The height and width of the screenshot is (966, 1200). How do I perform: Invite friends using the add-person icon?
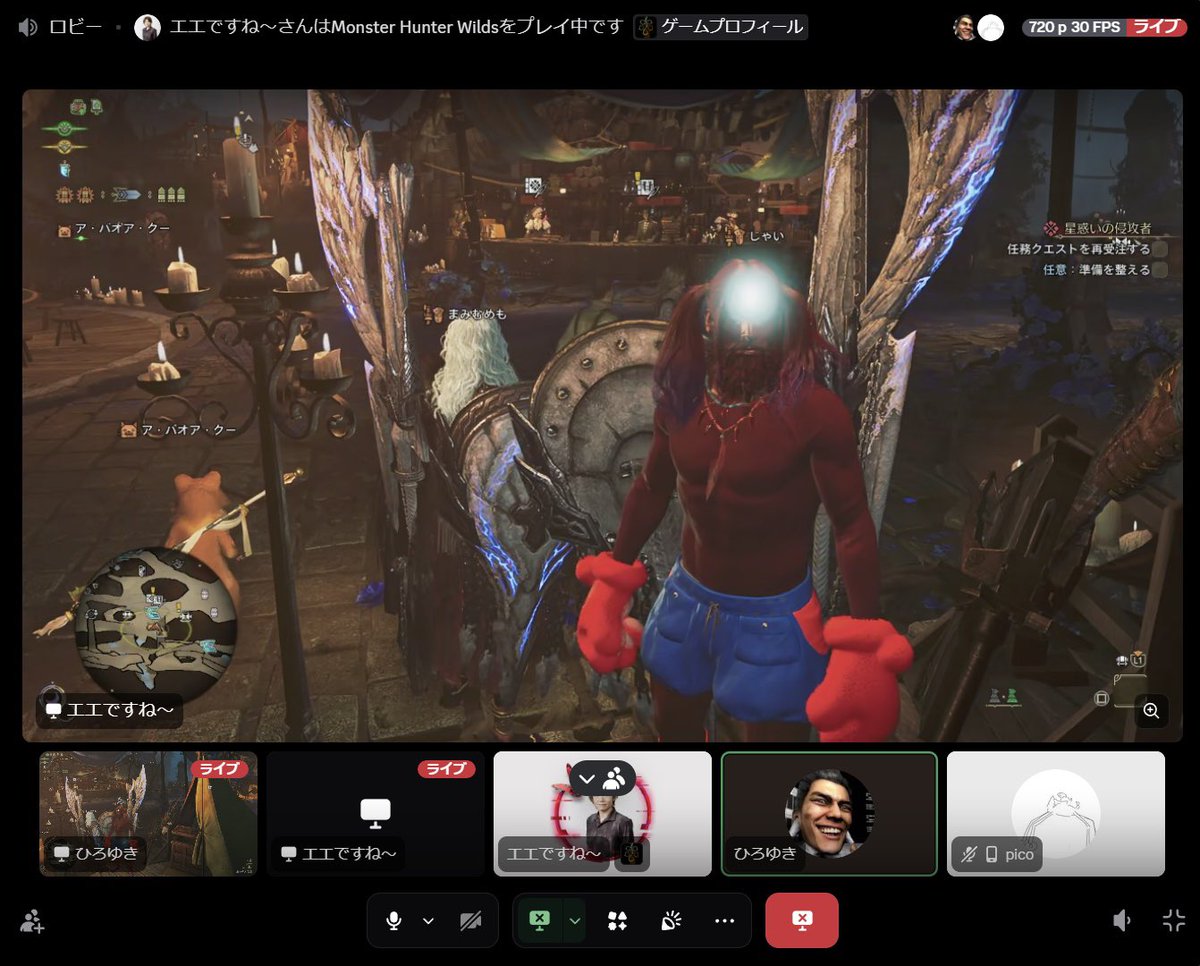point(32,921)
